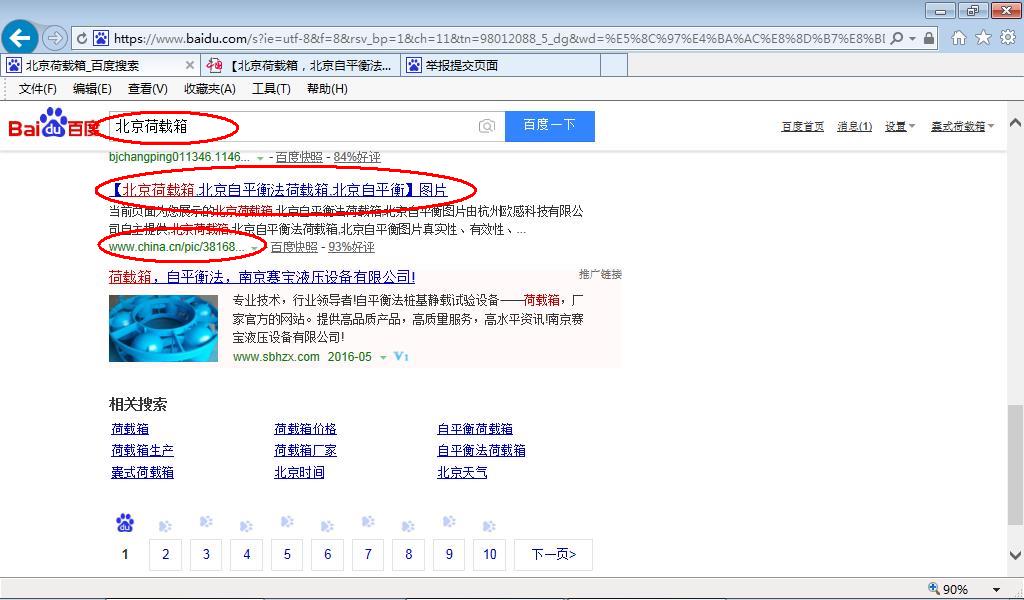Click related search 荷载箱厂家
The image size is (1024, 600).
tap(305, 450)
